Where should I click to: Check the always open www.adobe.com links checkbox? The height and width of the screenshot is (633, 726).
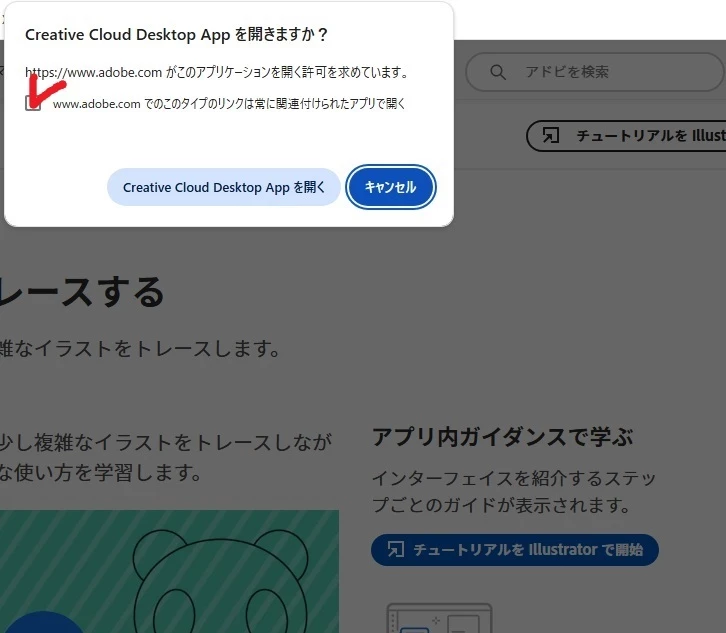tap(33, 103)
